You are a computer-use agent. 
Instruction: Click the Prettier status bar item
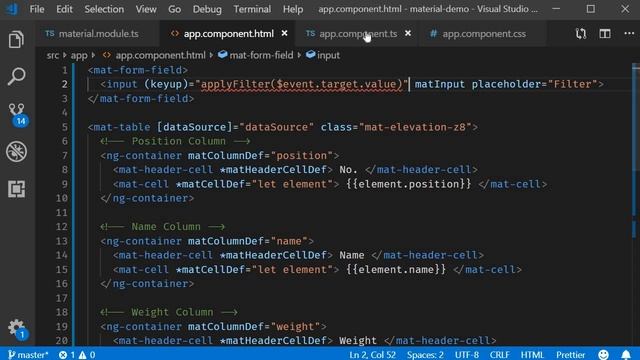pyautogui.click(x=570, y=355)
